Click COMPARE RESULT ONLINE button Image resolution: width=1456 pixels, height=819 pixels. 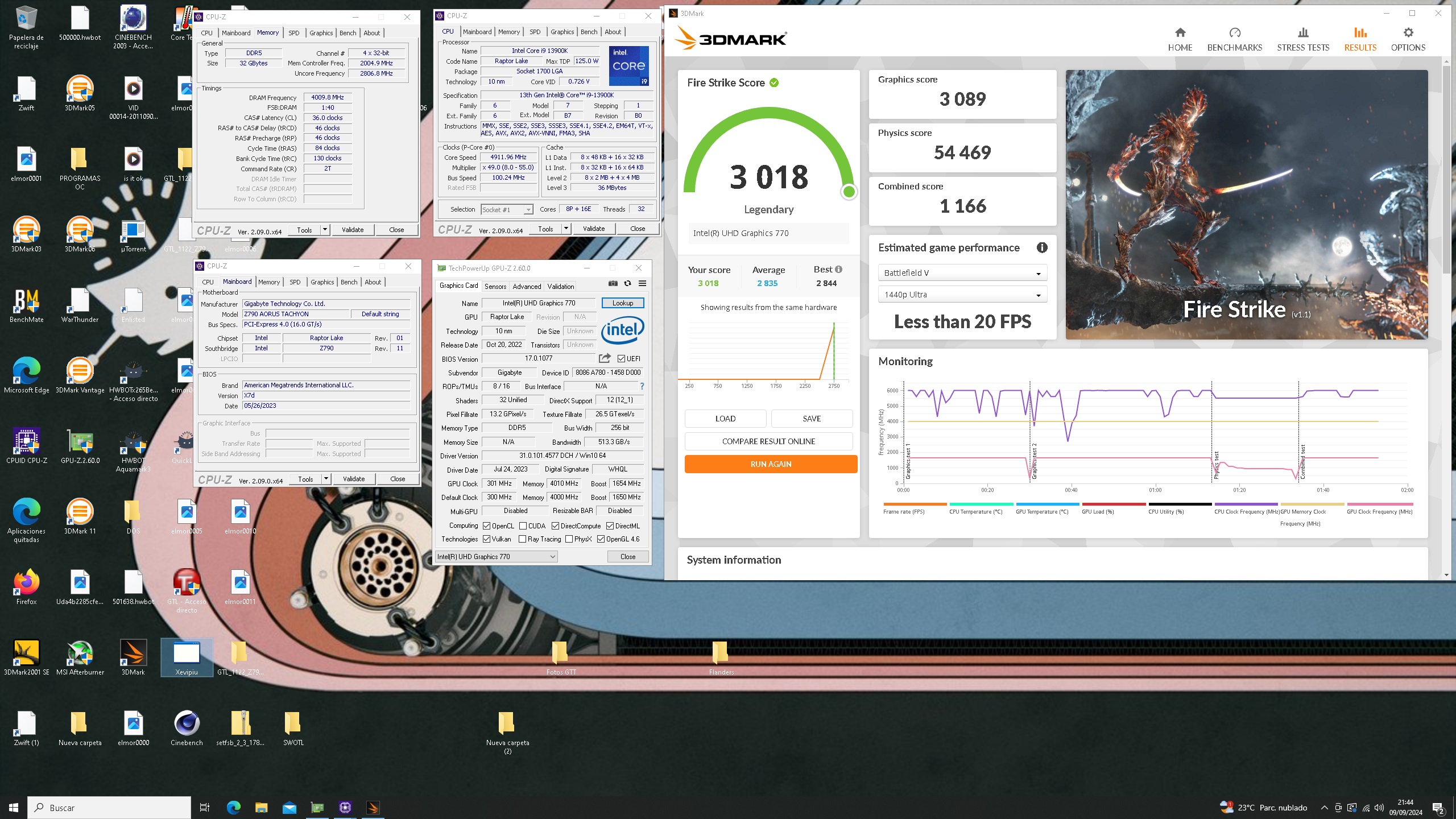click(x=768, y=441)
